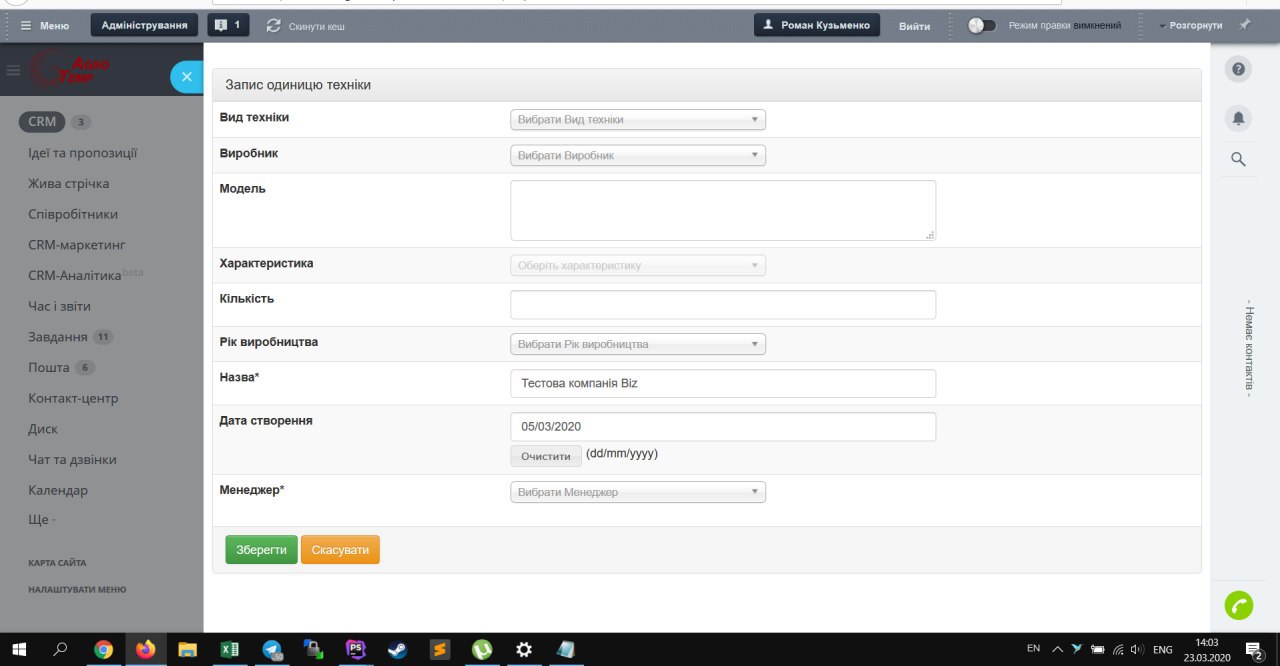
Task: Open Пошта menu item
Action: tap(49, 367)
